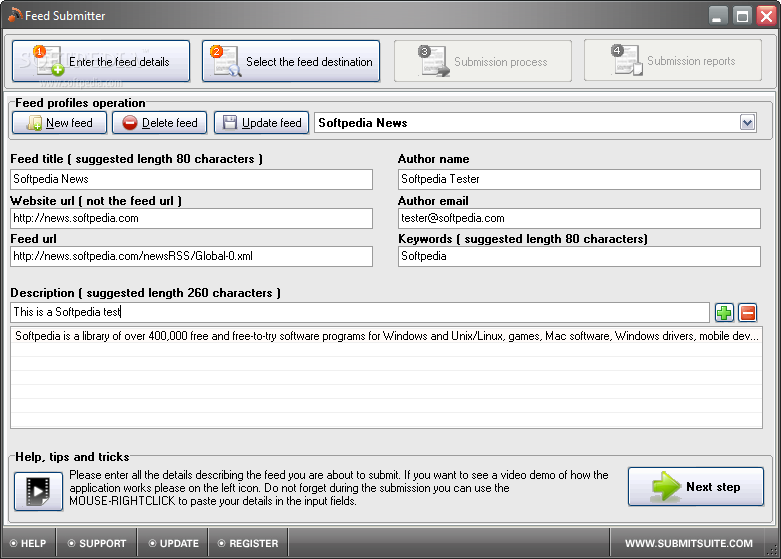Create a New feed profile
Image resolution: width=781 pixels, height=559 pixels.
(x=60, y=123)
